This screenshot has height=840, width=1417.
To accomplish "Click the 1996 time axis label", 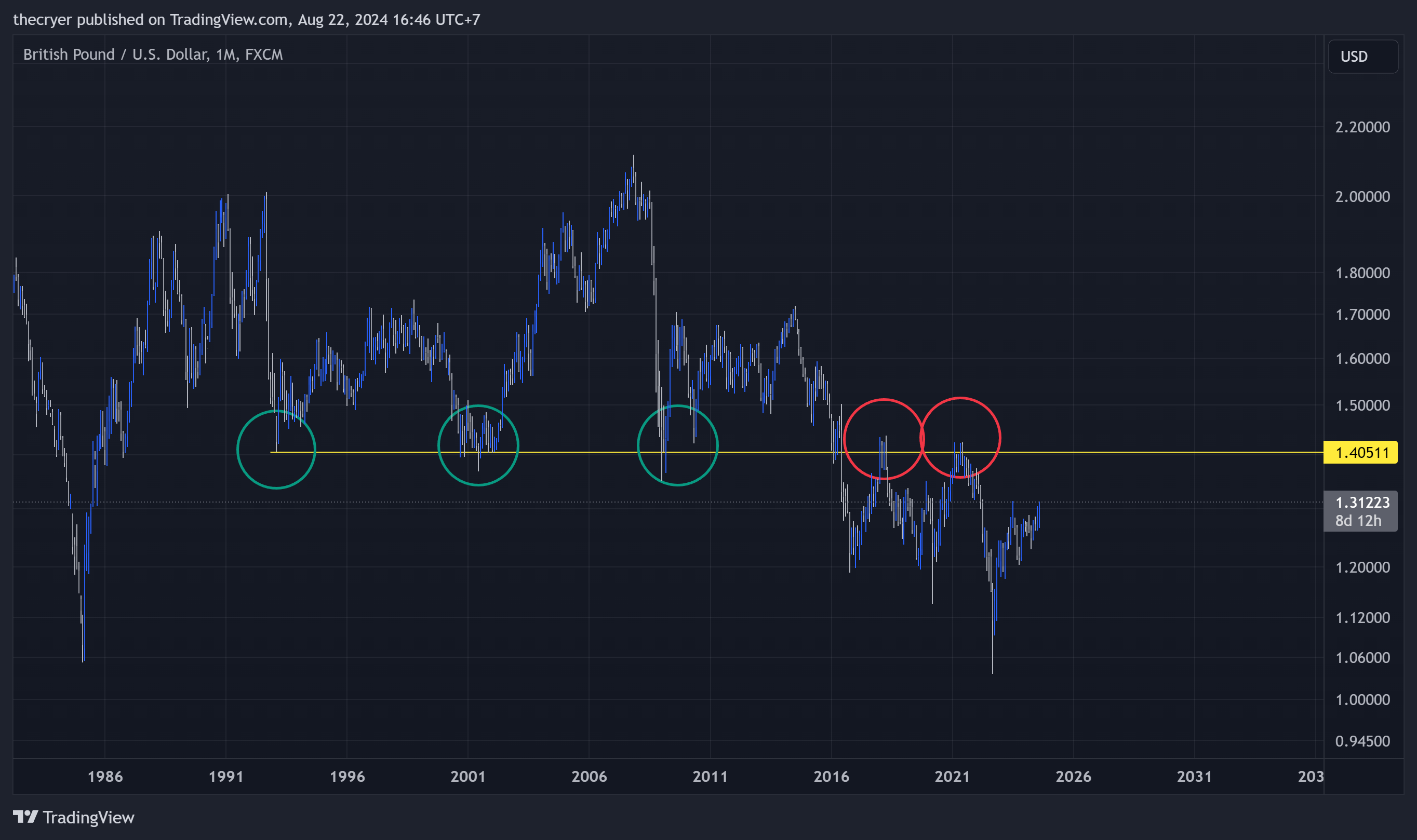I will pyautogui.click(x=347, y=776).
